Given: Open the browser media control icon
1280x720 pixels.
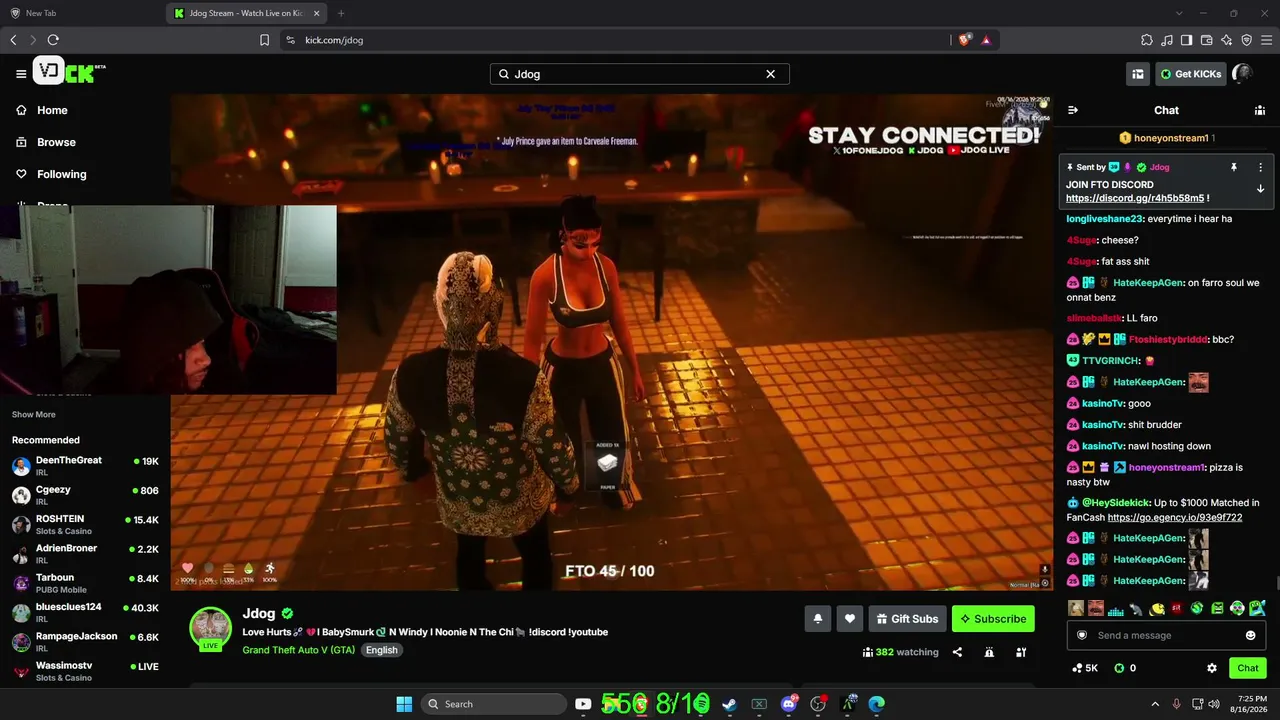Looking at the screenshot, I should [1167, 40].
